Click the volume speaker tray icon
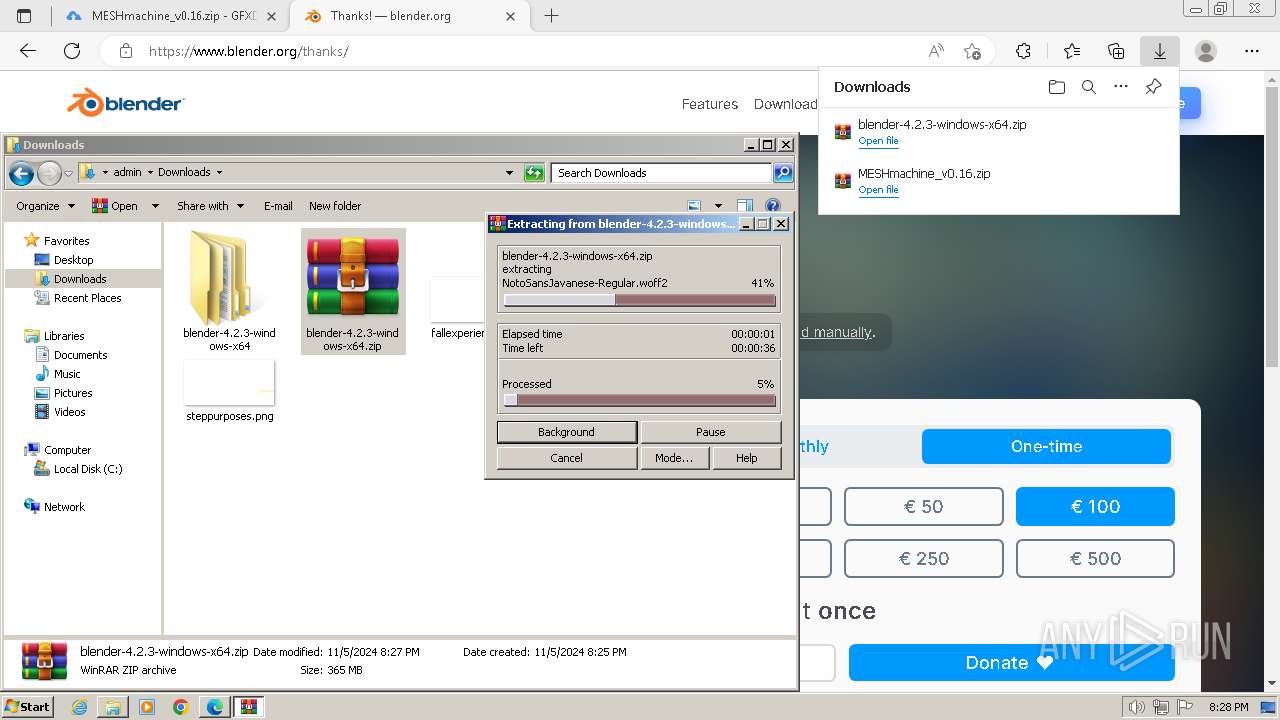Viewport: 1280px width, 720px height. (1135, 707)
